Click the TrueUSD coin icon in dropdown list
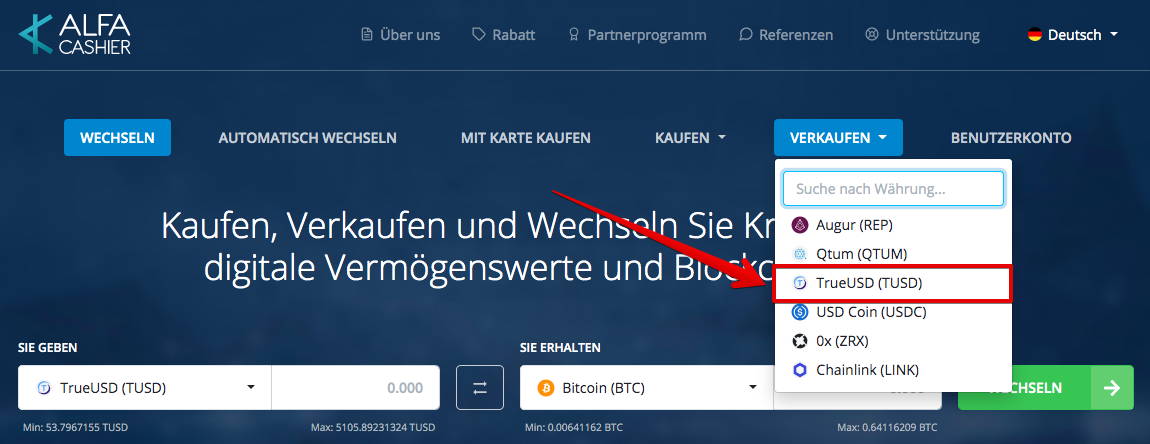Screen dimensions: 1150x444 (x=800, y=283)
